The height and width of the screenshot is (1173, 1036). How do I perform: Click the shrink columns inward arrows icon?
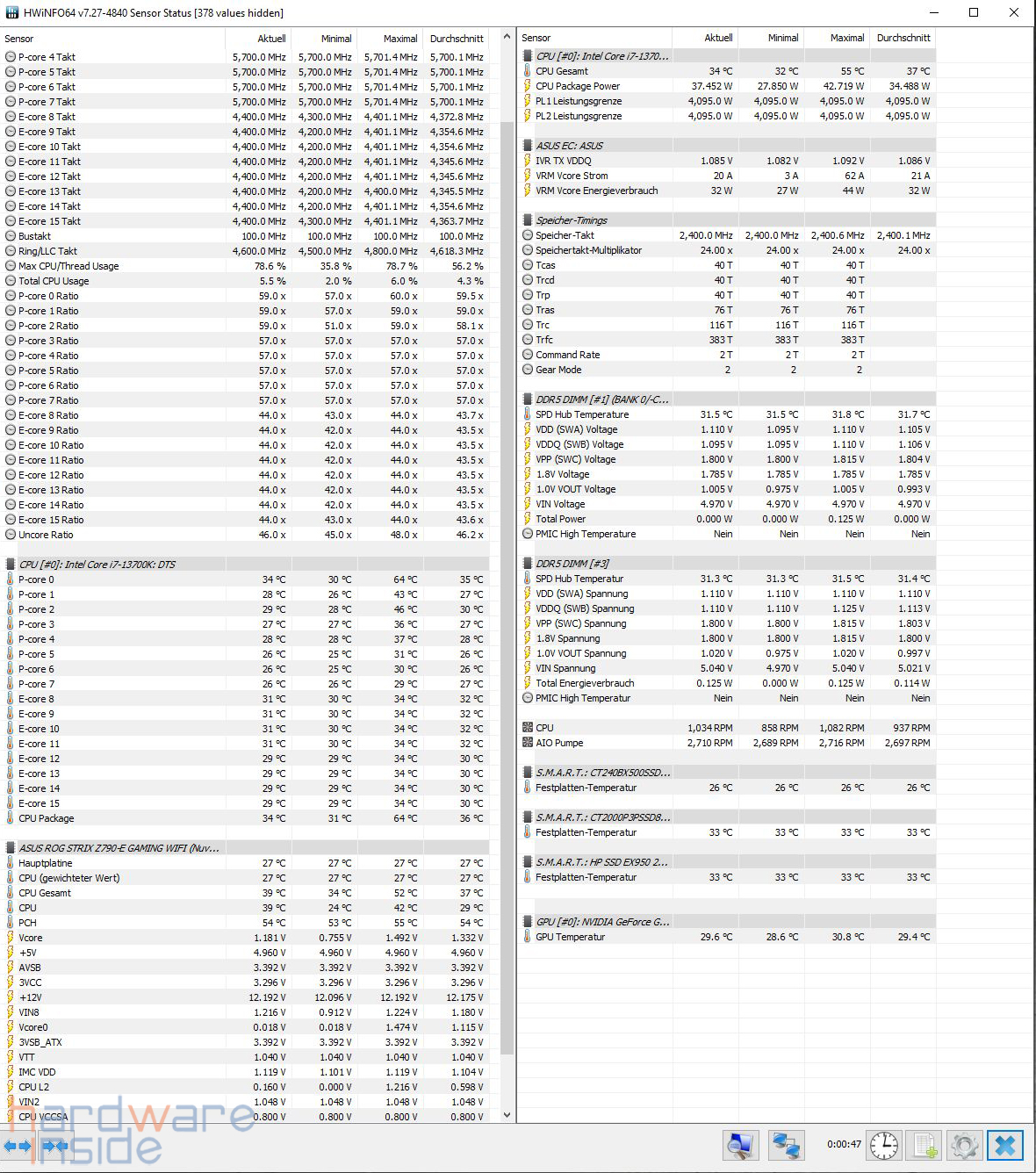click(55, 1146)
